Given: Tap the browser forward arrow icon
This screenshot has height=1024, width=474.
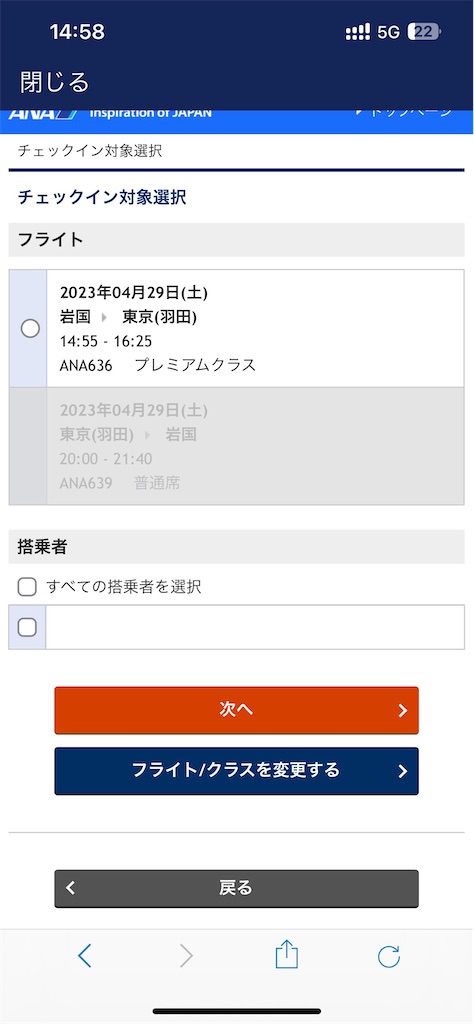Looking at the screenshot, I should point(187,956).
